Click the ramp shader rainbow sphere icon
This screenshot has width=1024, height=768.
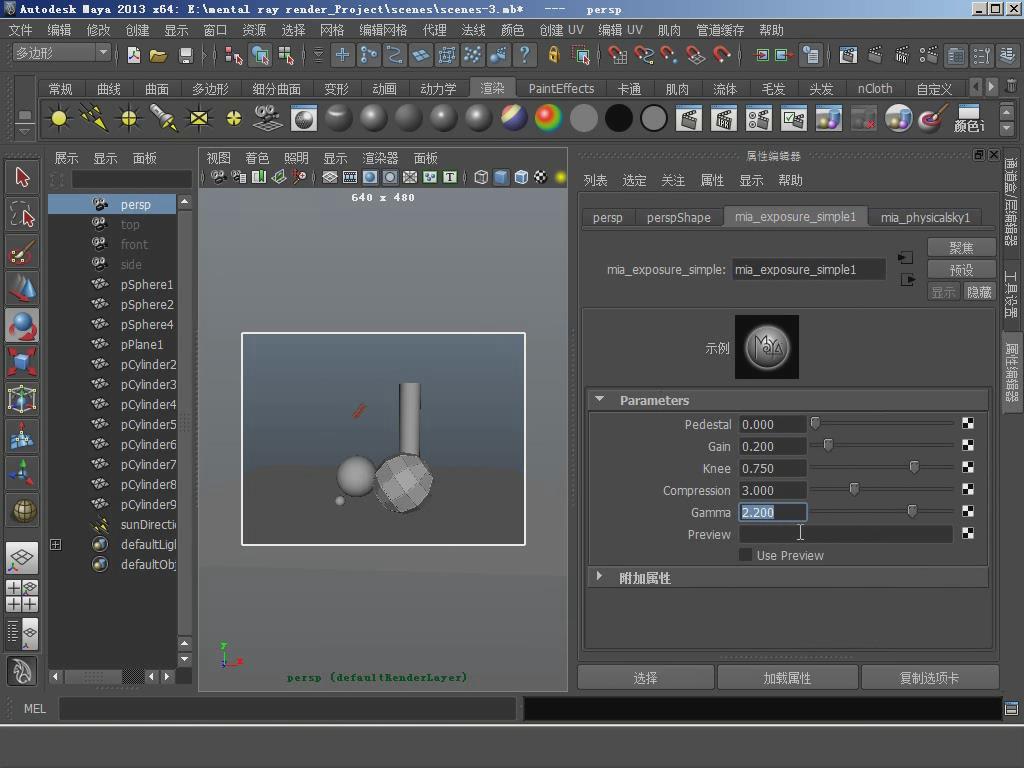point(548,118)
